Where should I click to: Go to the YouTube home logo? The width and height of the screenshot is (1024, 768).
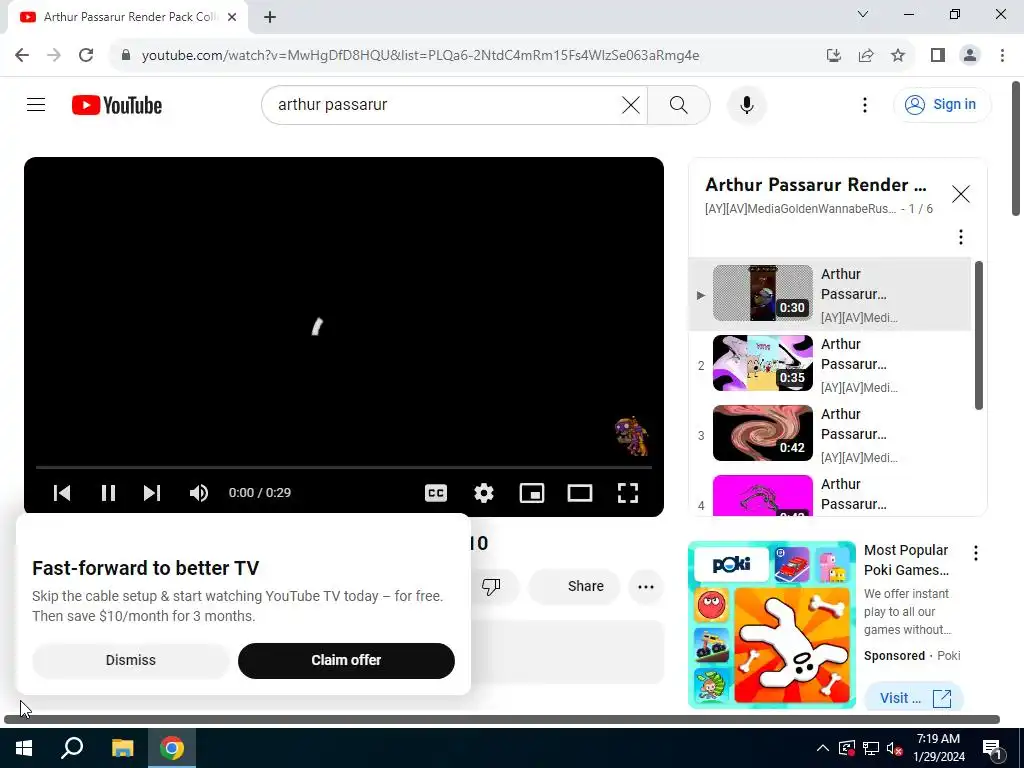117,105
